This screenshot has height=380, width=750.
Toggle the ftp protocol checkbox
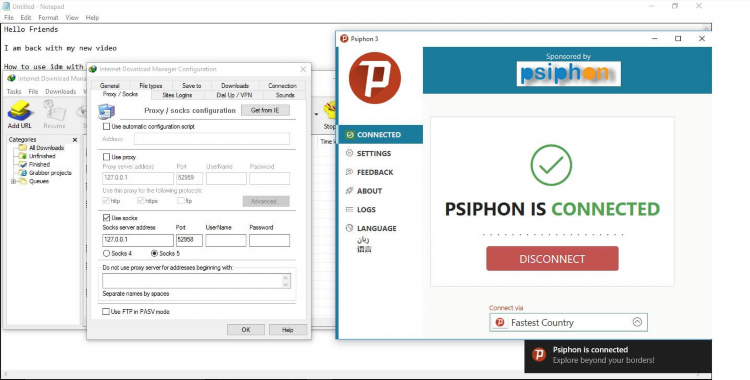click(x=181, y=201)
